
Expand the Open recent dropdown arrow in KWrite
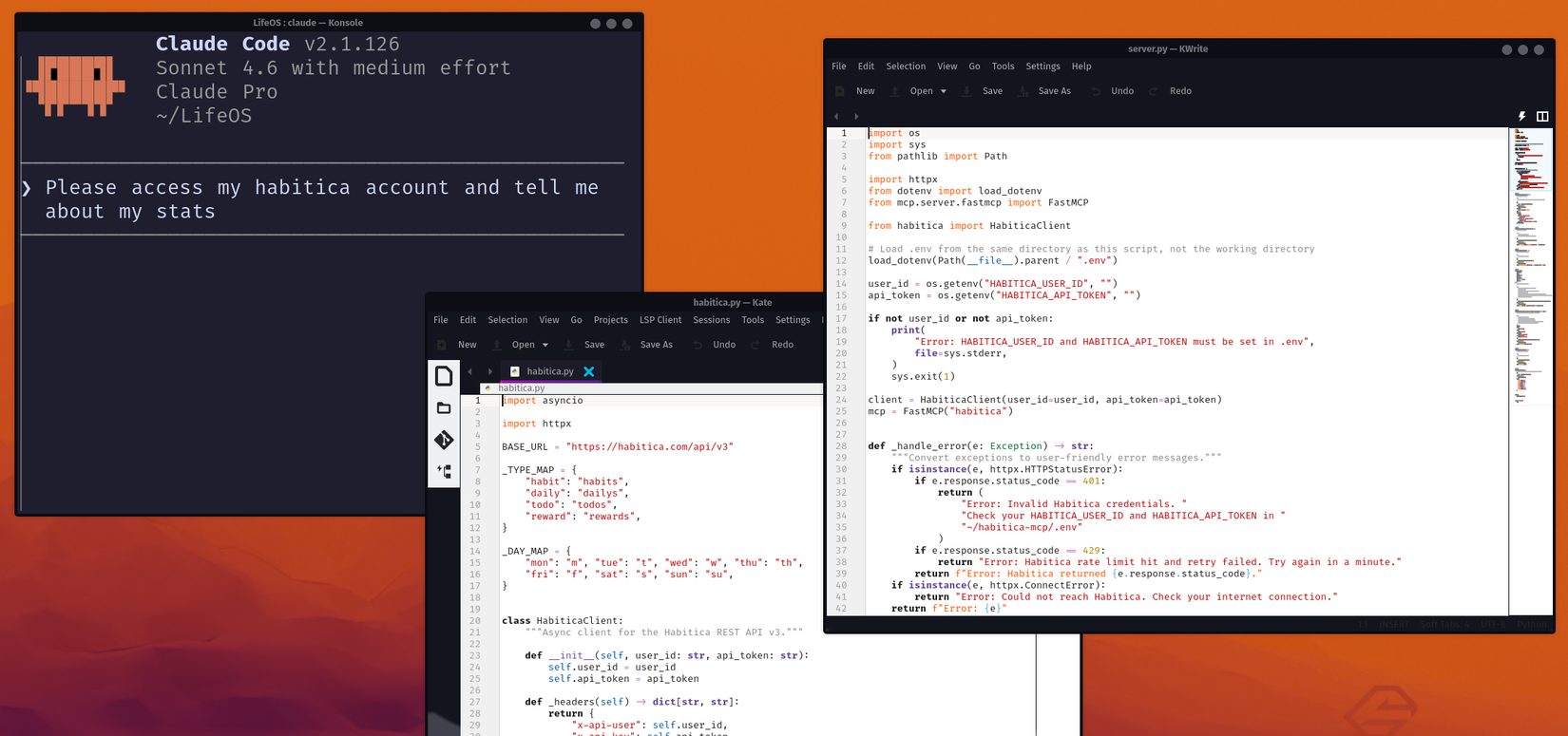click(x=943, y=91)
